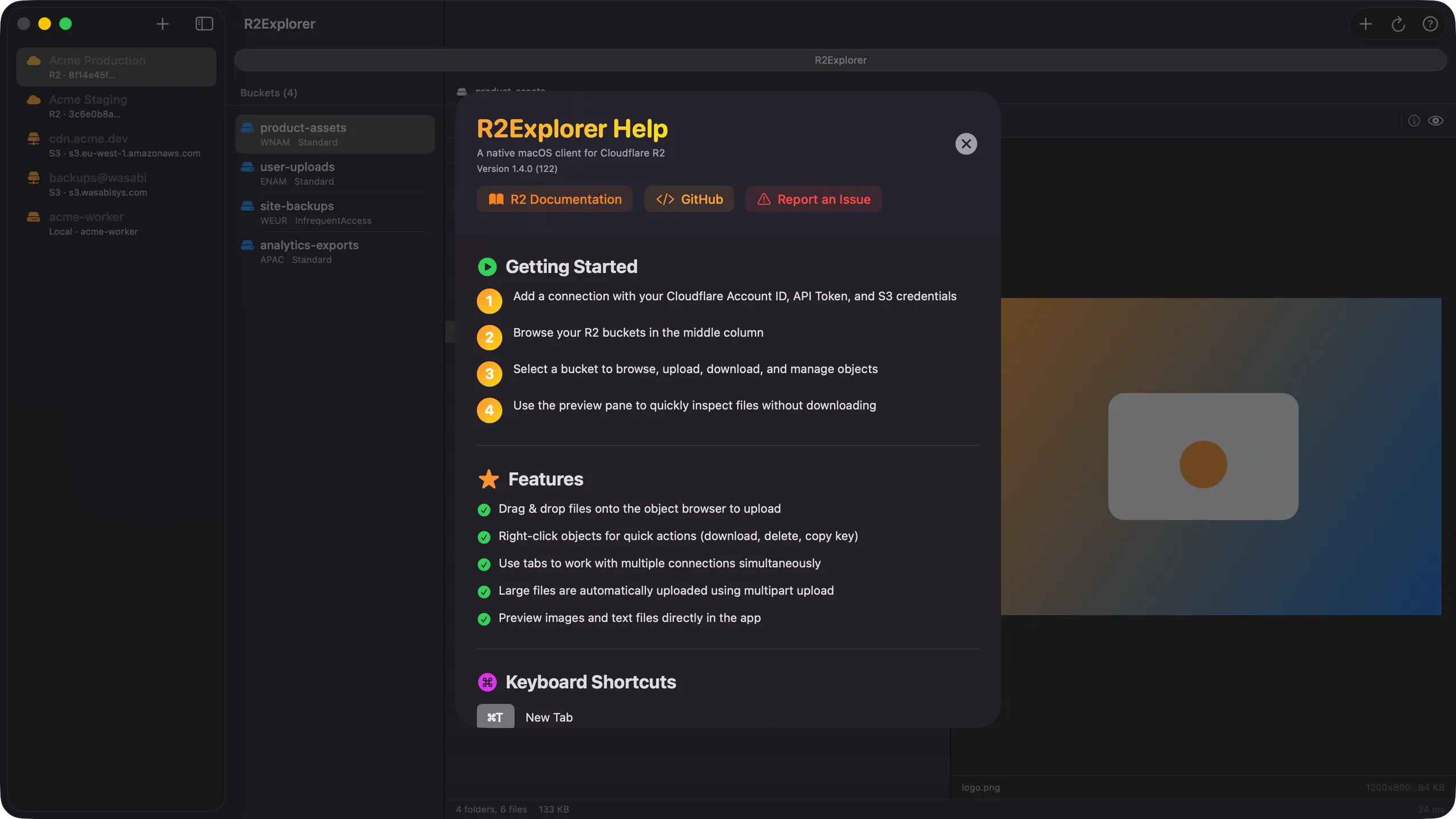1456x819 pixels.
Task: Click the analytics-exports bucket icon
Action: click(247, 245)
